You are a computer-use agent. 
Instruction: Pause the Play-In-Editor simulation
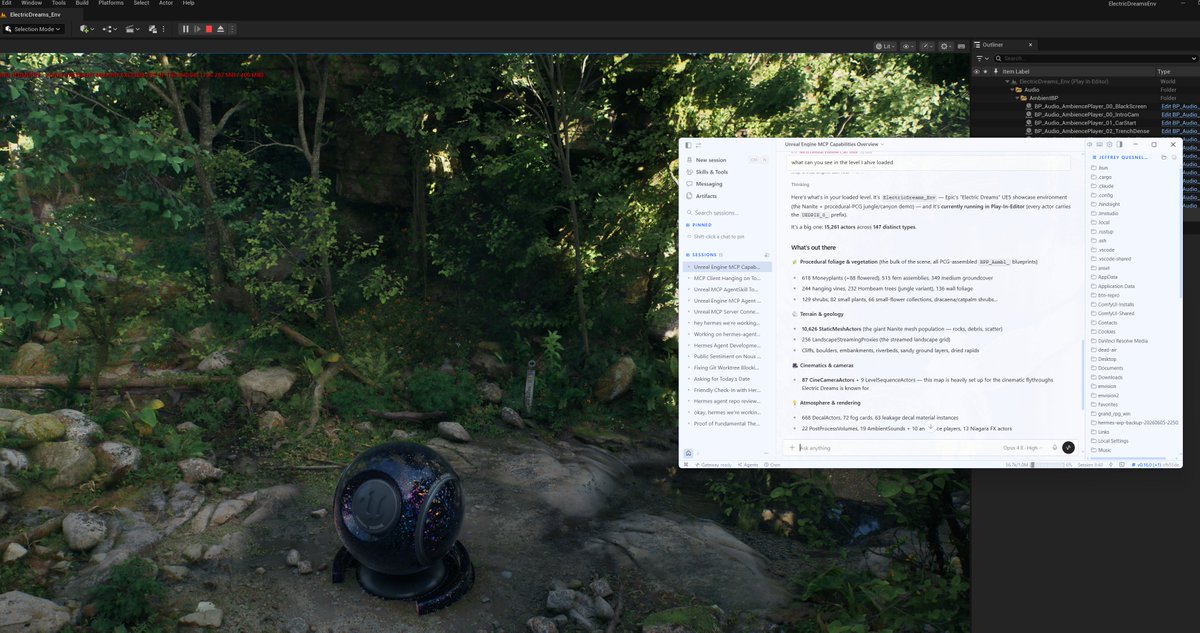[185, 29]
